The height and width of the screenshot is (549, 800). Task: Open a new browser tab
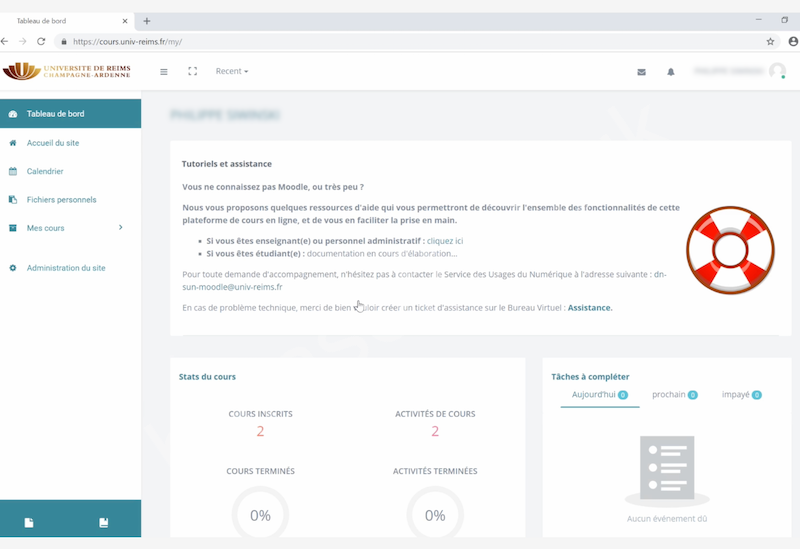tap(147, 21)
